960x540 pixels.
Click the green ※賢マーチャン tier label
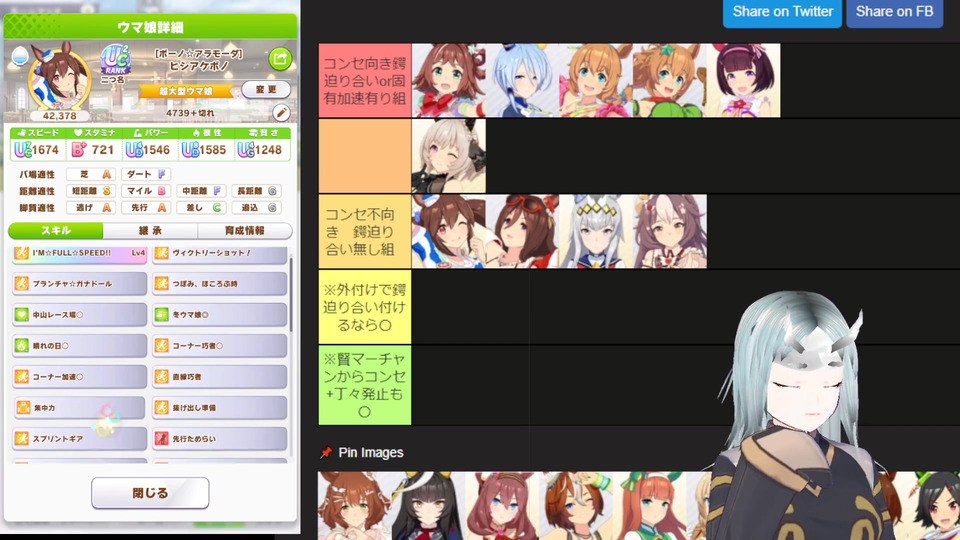[x=365, y=385]
